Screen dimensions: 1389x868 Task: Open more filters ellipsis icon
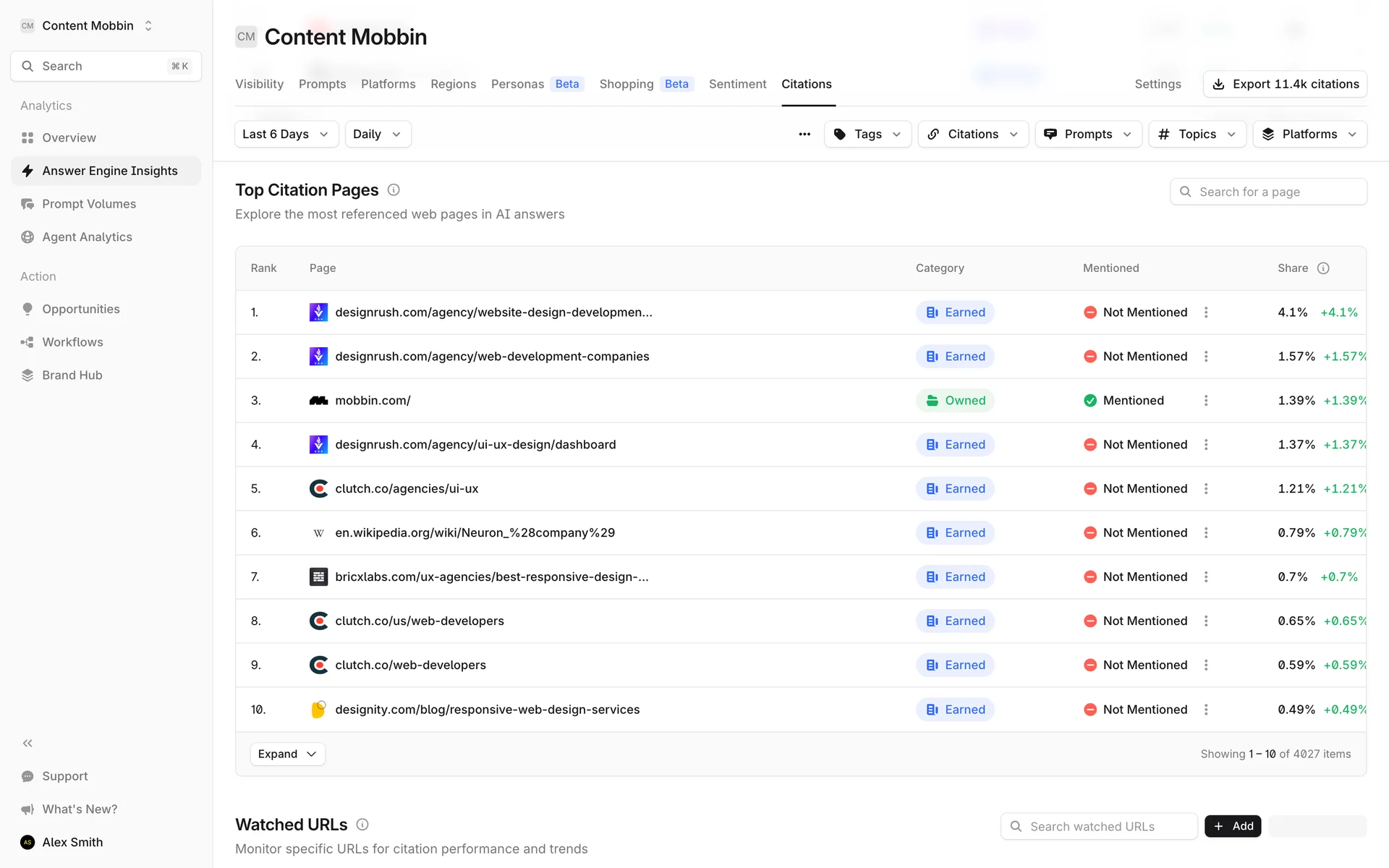coord(804,135)
